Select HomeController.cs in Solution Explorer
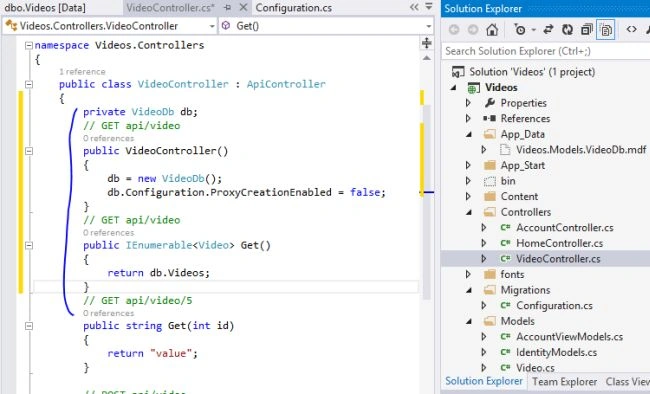650x394 pixels. pyautogui.click(x=559, y=243)
